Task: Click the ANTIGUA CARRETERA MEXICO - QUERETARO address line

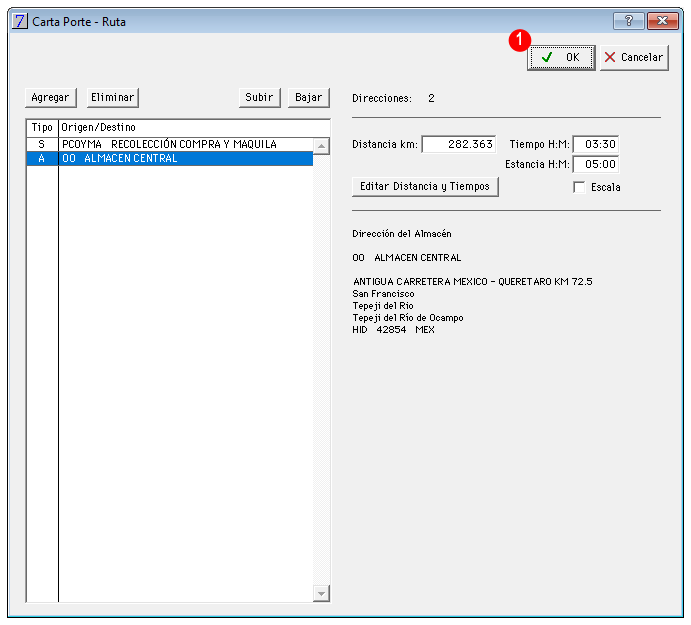Action: 472,282
